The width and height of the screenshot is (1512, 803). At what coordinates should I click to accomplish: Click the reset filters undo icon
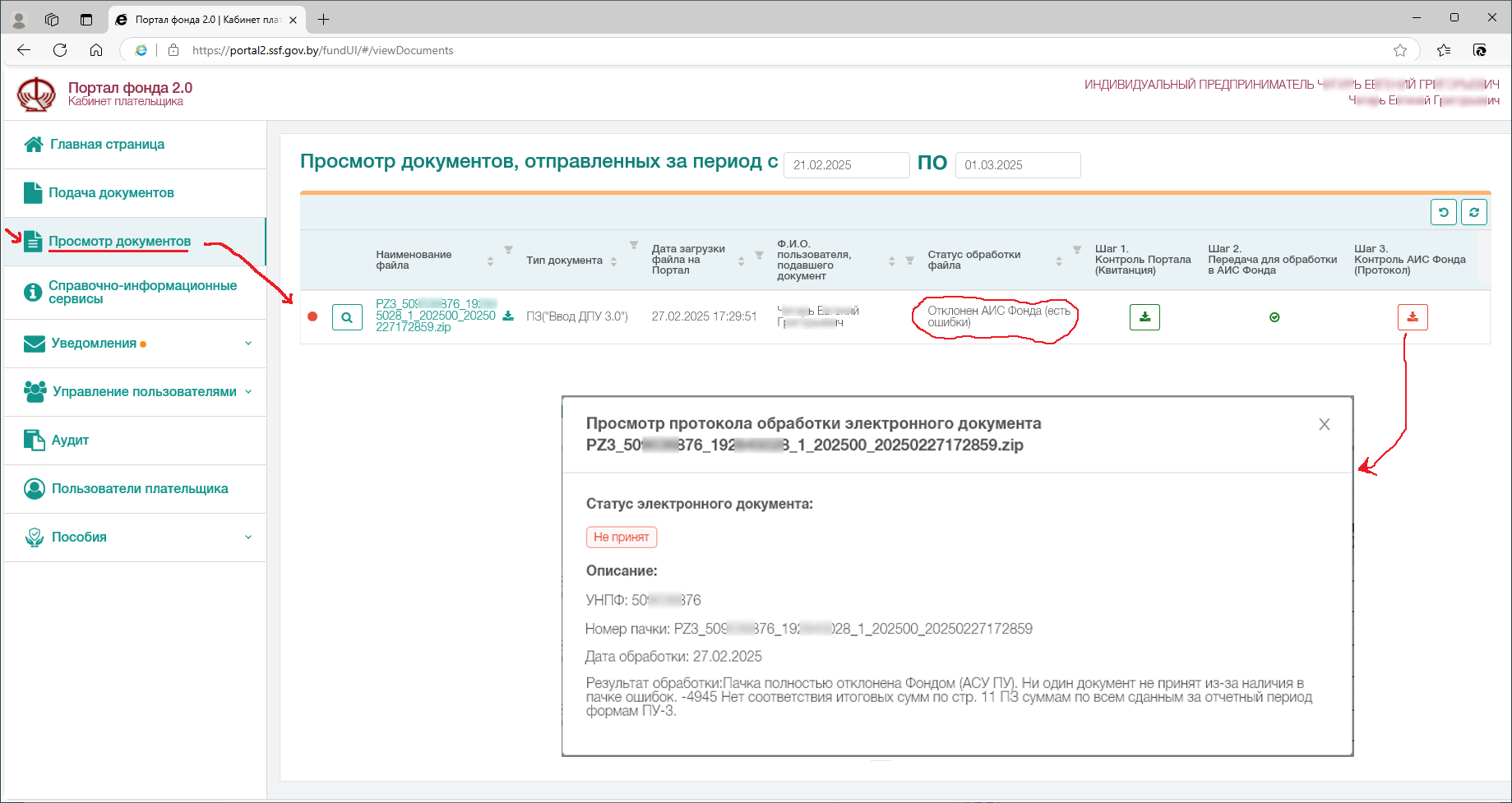(x=1443, y=212)
